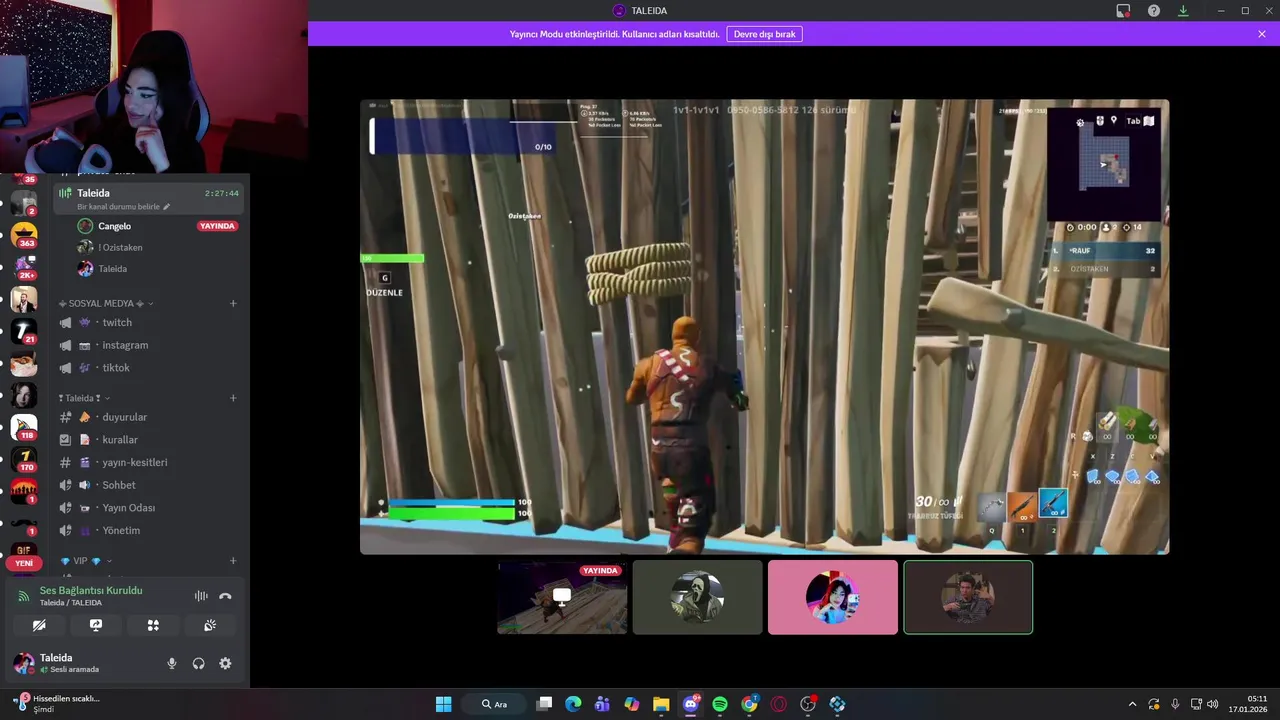Deafen audio using the headphones icon
Viewport: 1280px width, 720px height.
click(x=198, y=663)
